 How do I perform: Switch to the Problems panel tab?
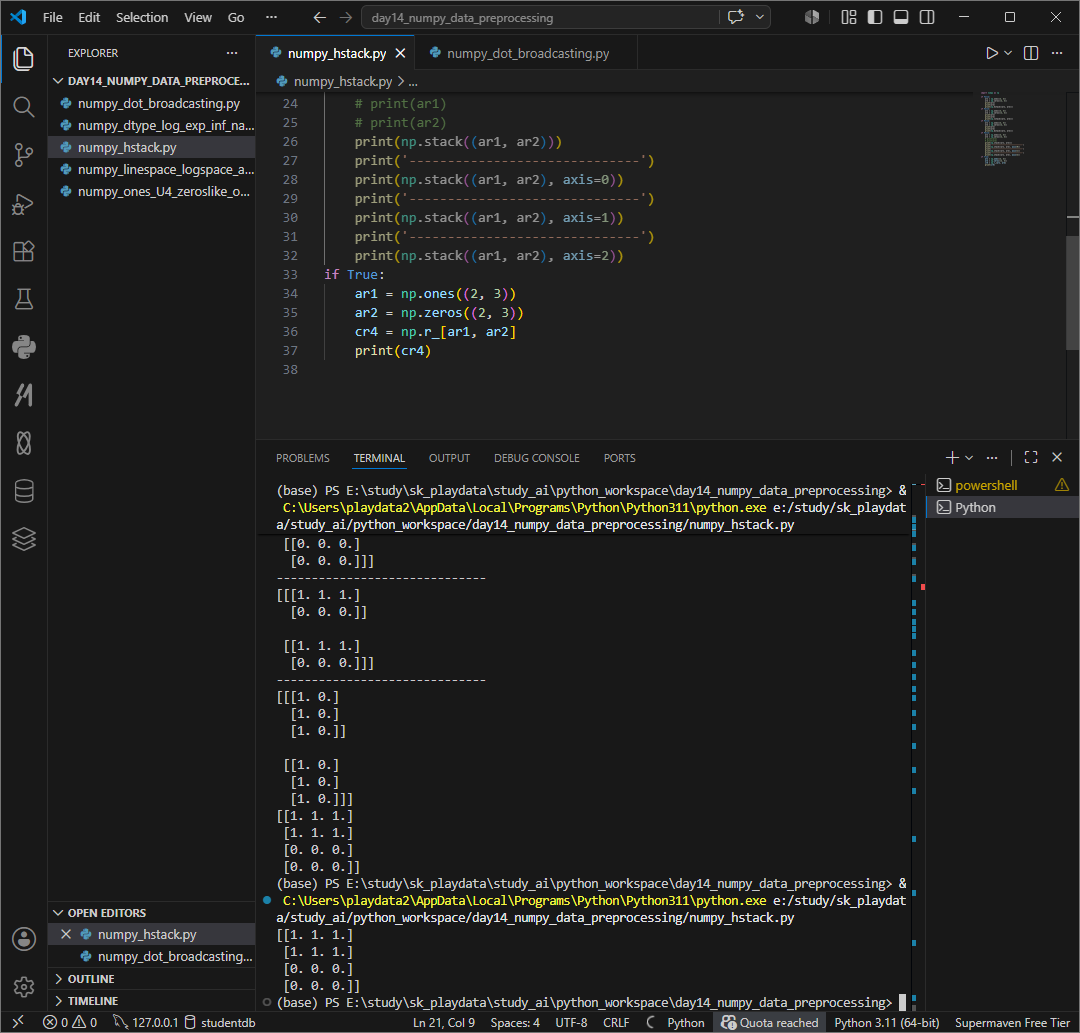tap(302, 458)
